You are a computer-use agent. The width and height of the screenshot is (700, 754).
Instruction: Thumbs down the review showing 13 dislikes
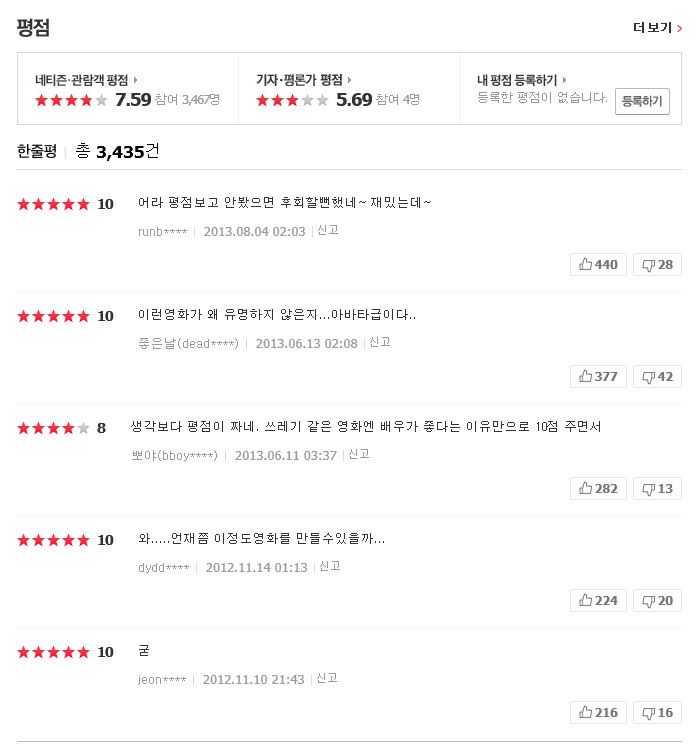(657, 489)
